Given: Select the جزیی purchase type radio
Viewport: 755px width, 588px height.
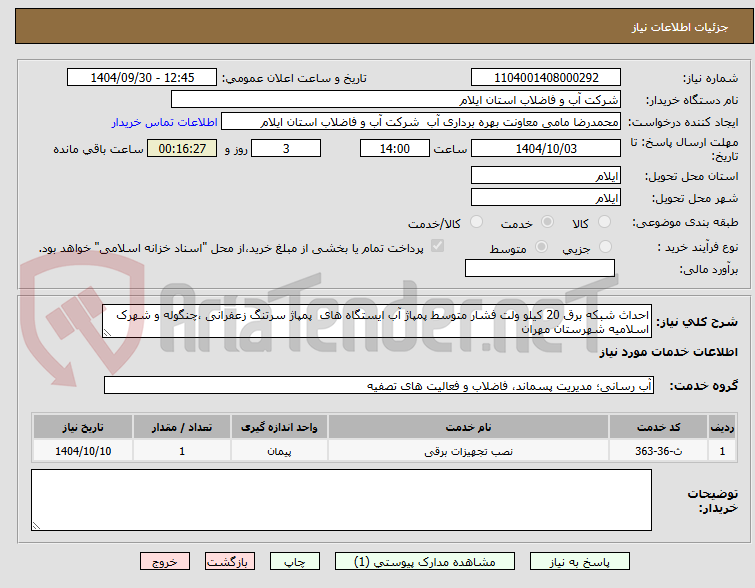Looking at the screenshot, I should pos(605,247).
